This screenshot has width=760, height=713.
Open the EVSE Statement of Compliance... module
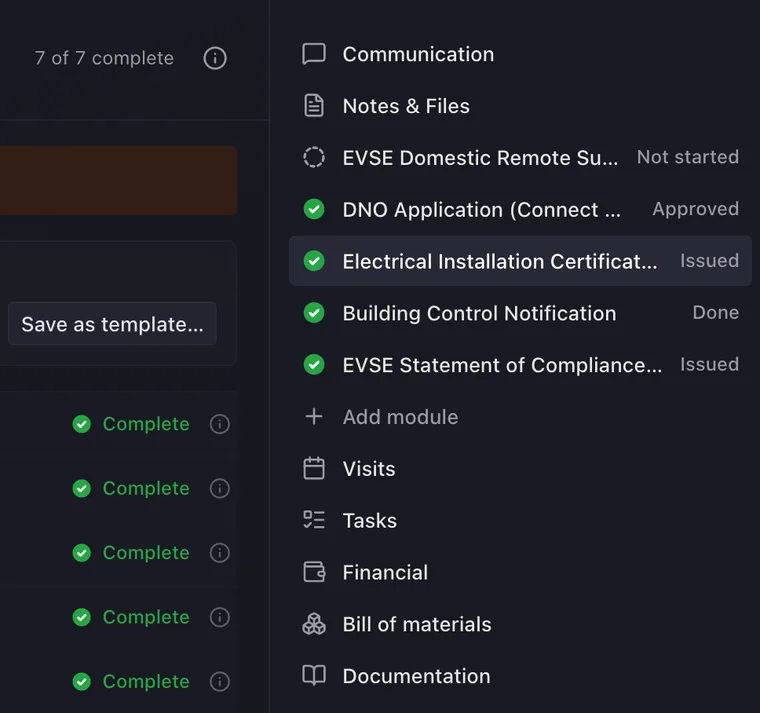520,364
